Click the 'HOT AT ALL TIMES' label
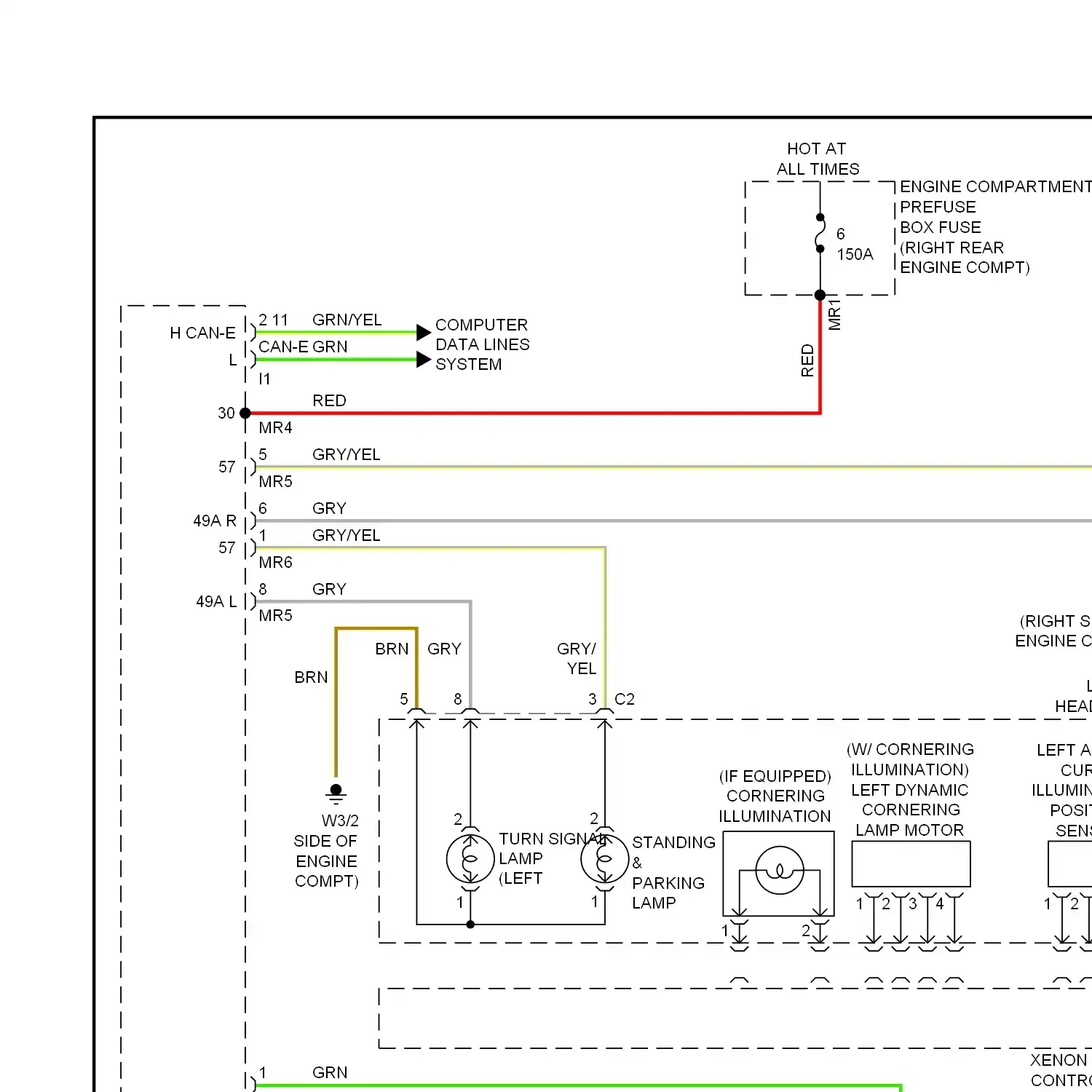Image resolution: width=1092 pixels, height=1092 pixels. (818, 159)
